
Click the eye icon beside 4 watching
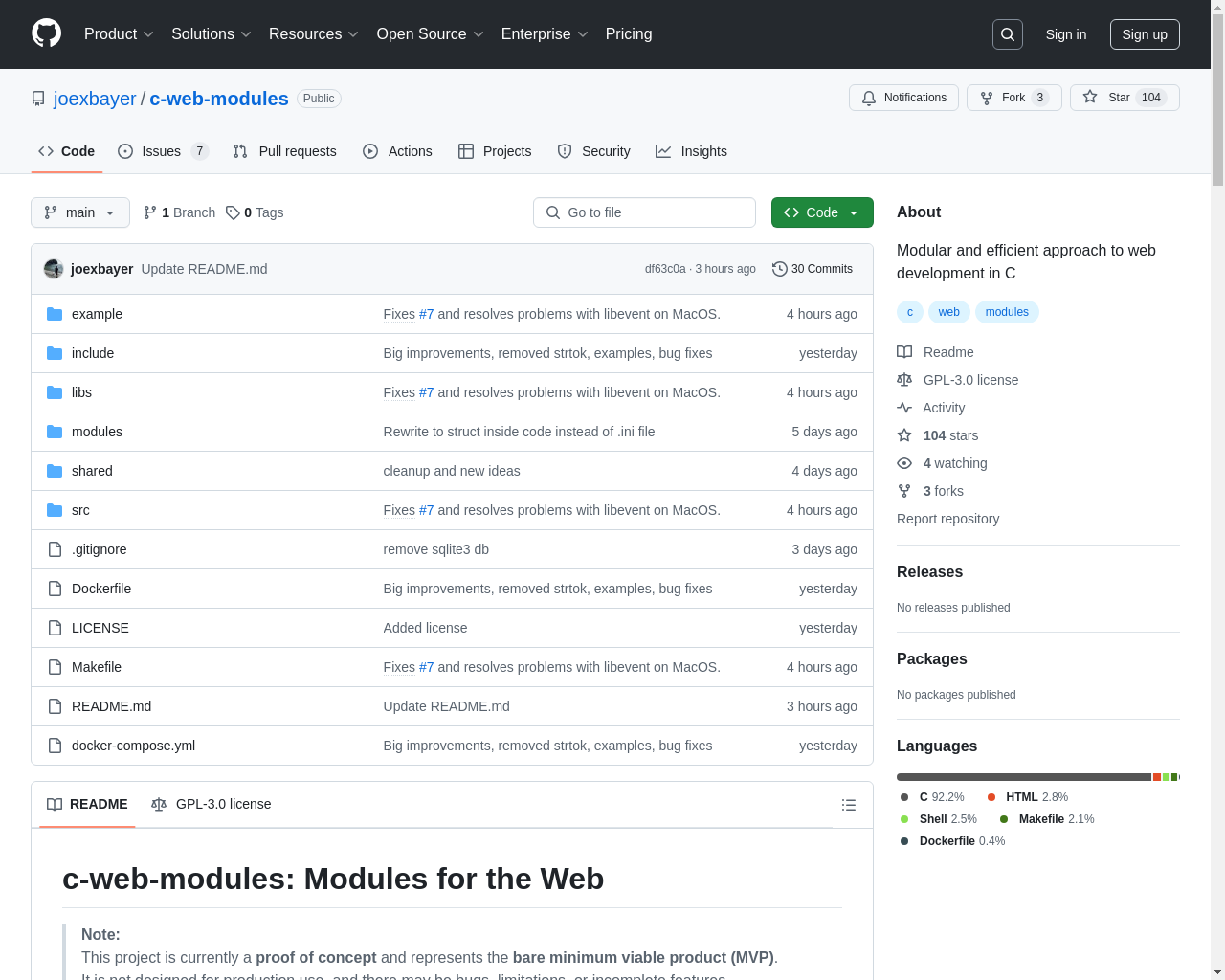tap(904, 463)
